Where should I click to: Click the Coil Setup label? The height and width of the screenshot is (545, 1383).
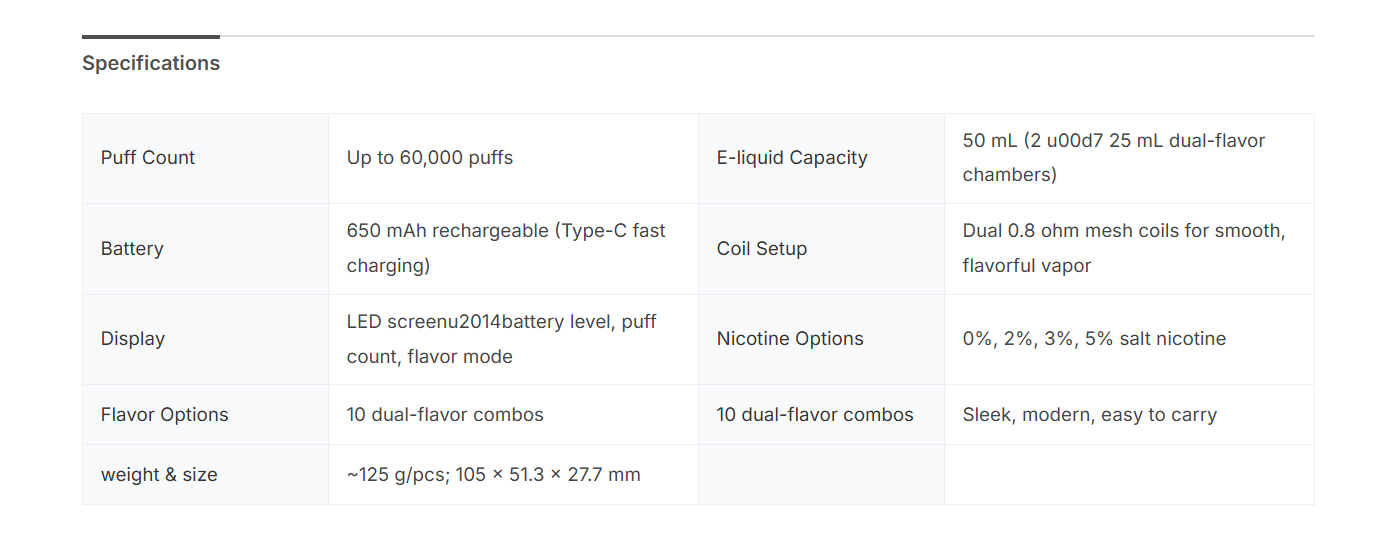click(x=762, y=249)
